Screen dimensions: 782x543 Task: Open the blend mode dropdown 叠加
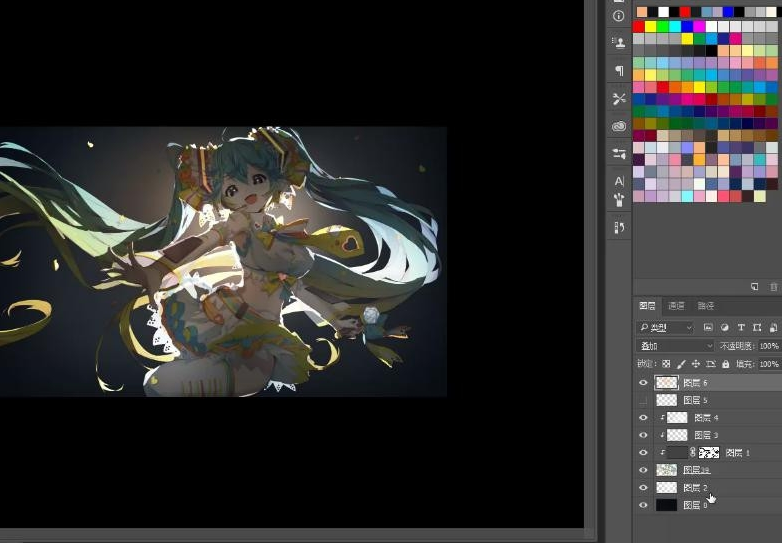coord(675,346)
